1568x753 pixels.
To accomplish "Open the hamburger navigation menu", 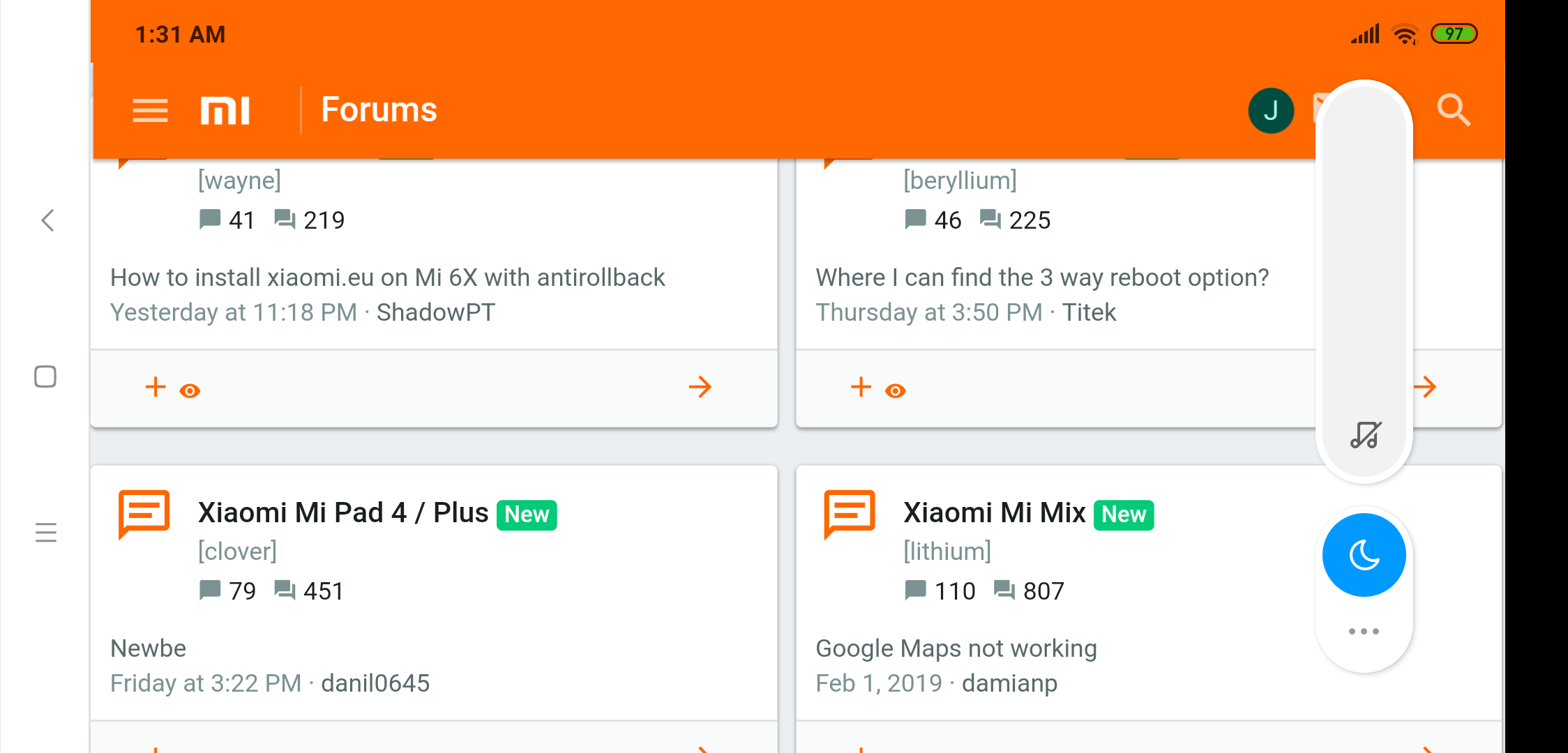I will tap(150, 110).
